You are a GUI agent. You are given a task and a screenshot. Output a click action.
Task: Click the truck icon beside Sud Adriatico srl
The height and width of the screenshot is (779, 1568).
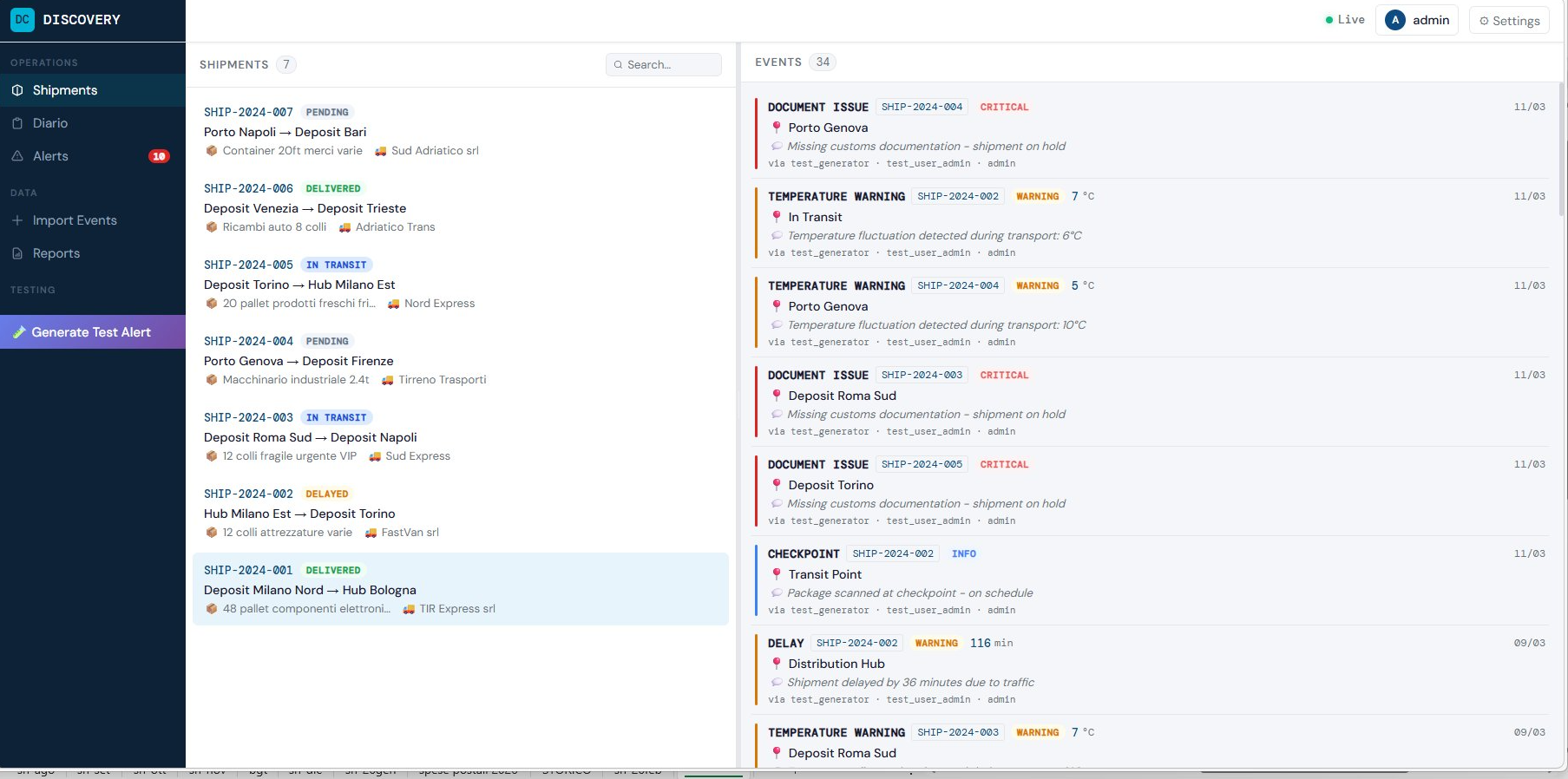[380, 151]
